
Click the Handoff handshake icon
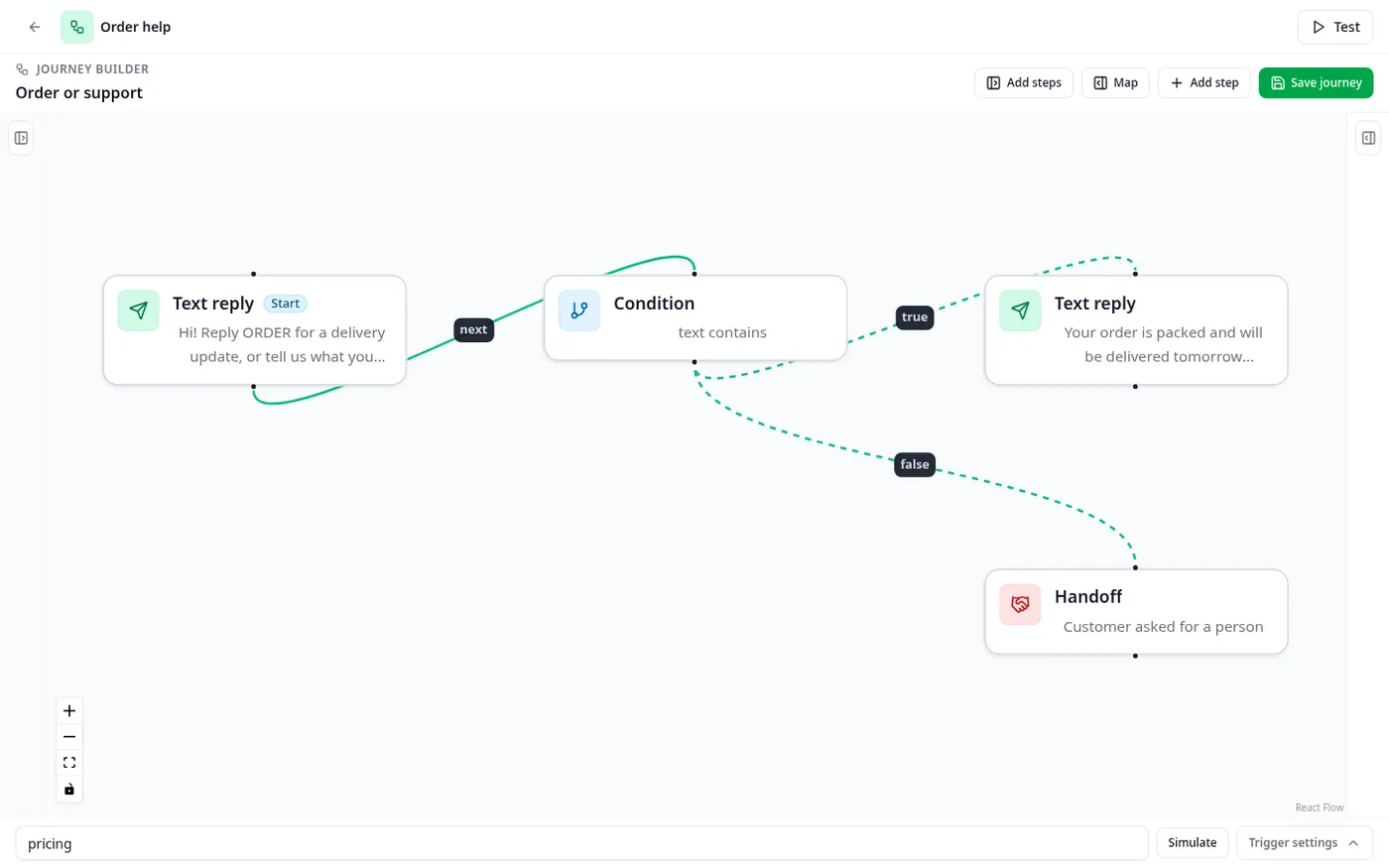pyautogui.click(x=1020, y=604)
